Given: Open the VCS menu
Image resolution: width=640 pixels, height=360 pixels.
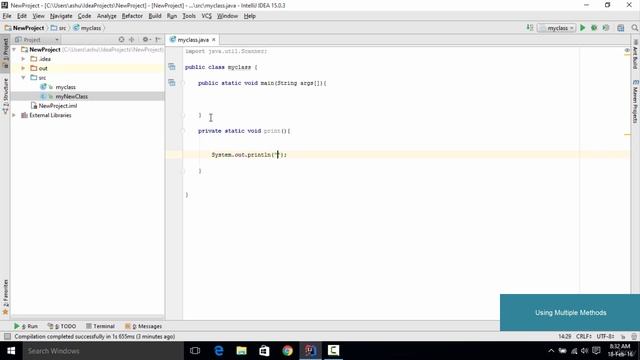Looking at the screenshot, I should (x=207, y=16).
